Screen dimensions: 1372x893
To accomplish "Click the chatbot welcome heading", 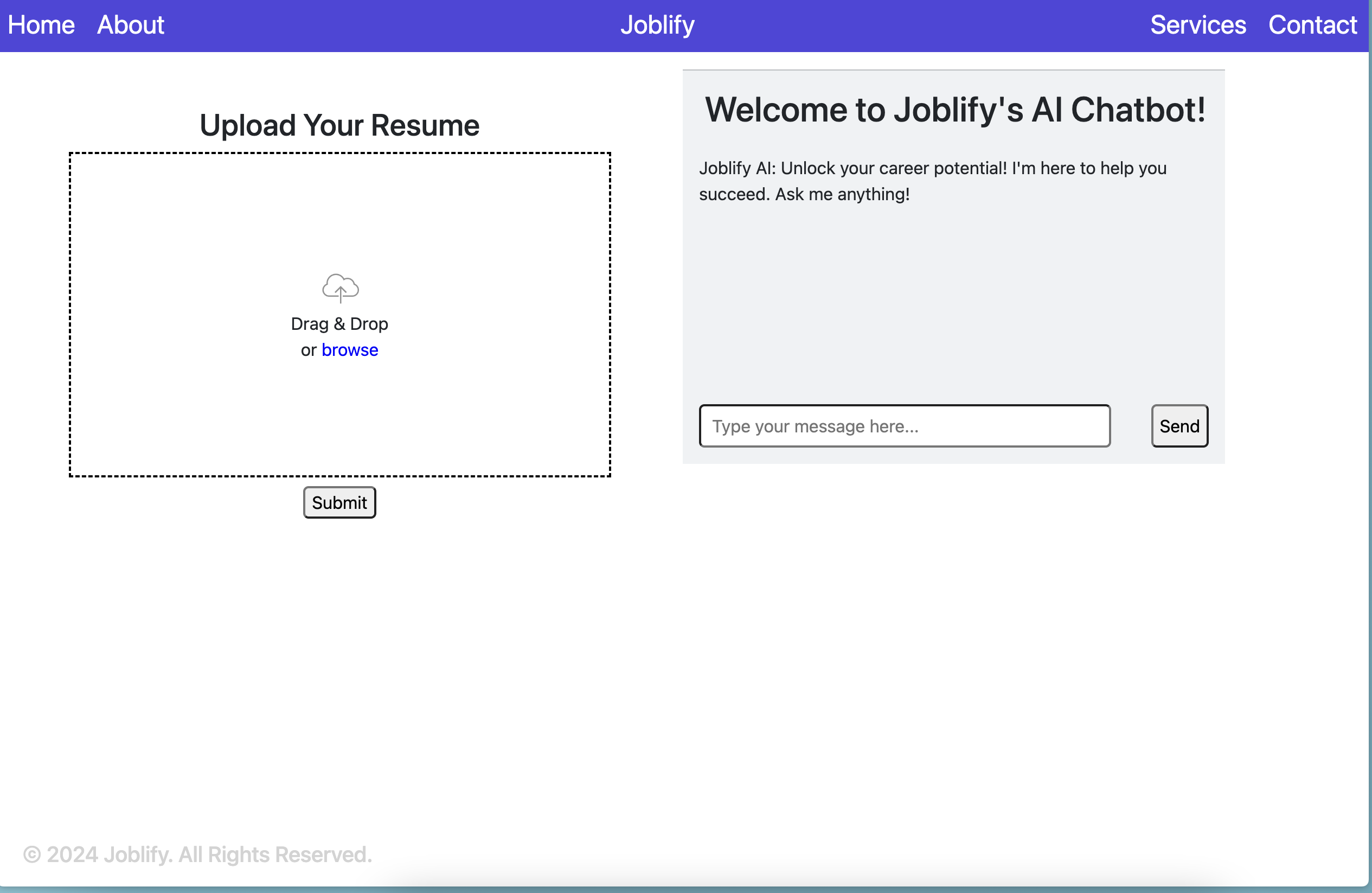I will 954,110.
